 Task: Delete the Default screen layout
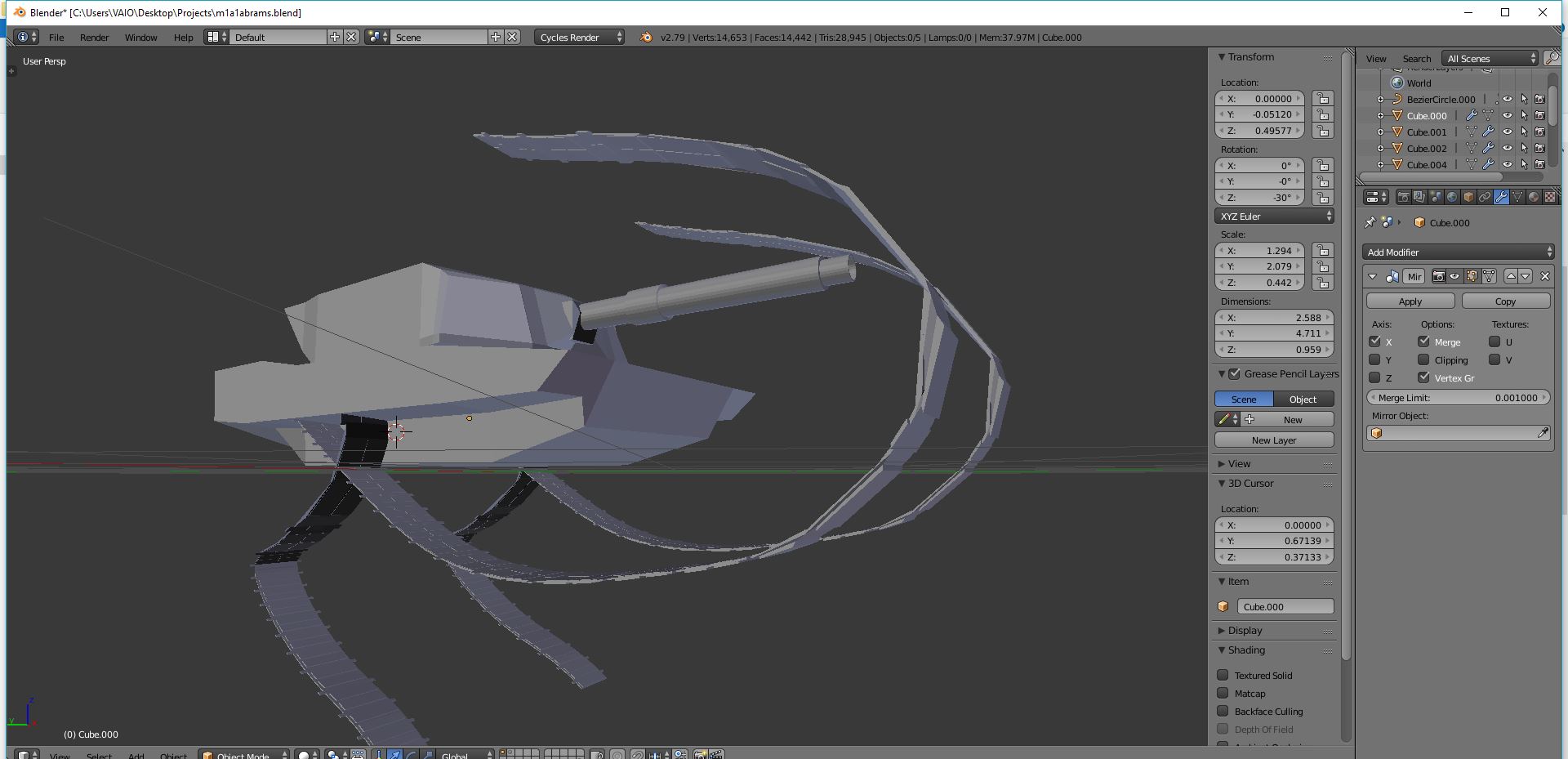click(351, 37)
